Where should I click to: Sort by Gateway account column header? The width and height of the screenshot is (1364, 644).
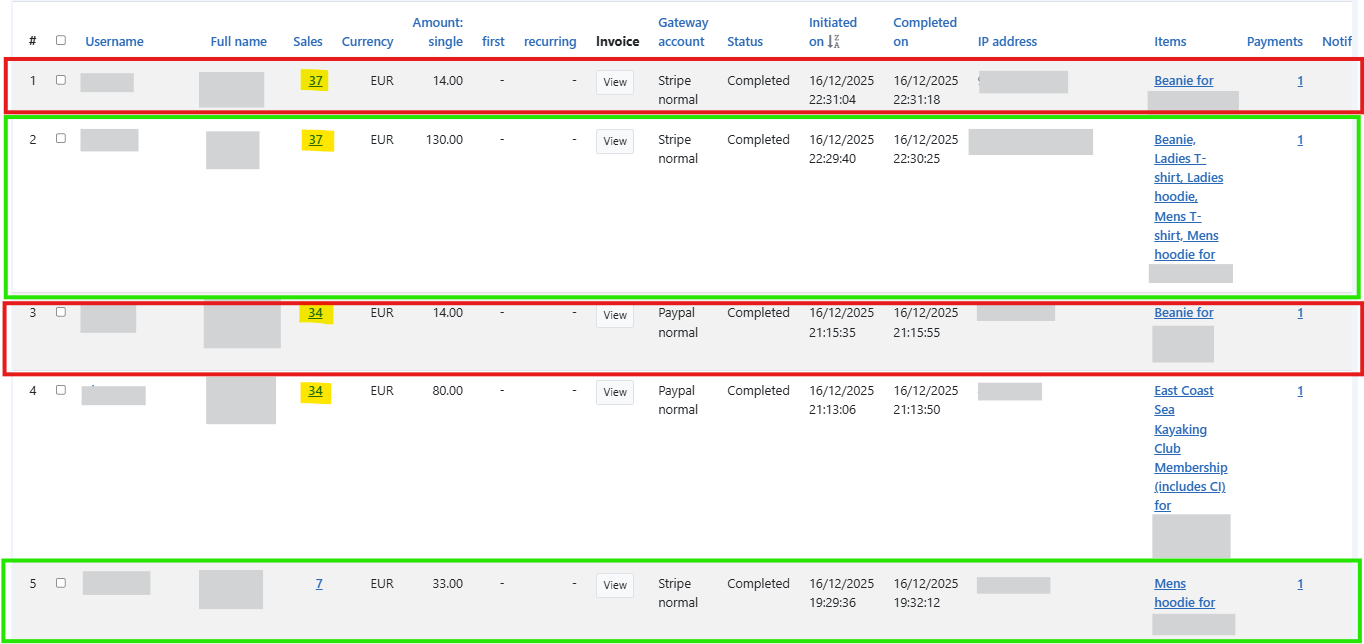pyautogui.click(x=683, y=32)
